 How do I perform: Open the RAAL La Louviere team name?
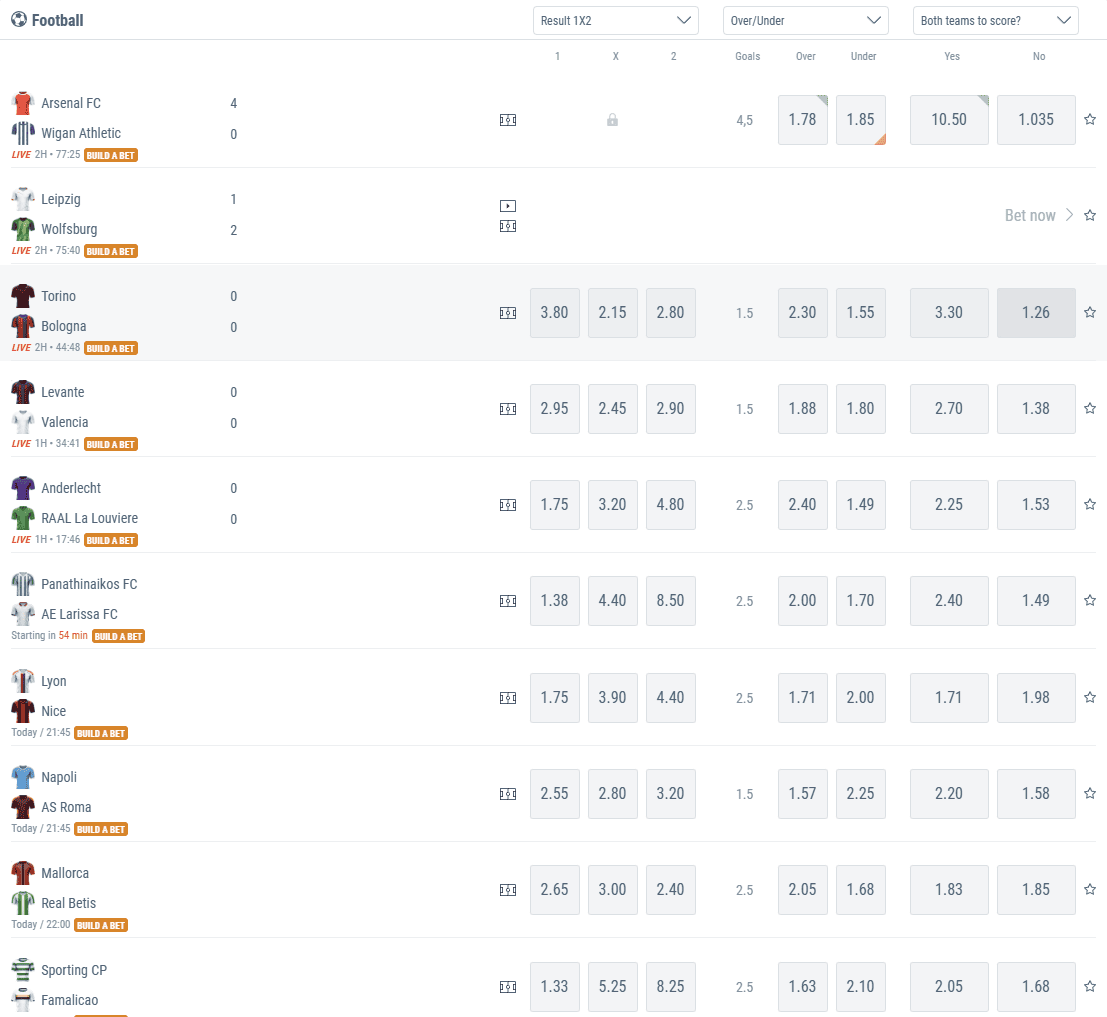90,518
